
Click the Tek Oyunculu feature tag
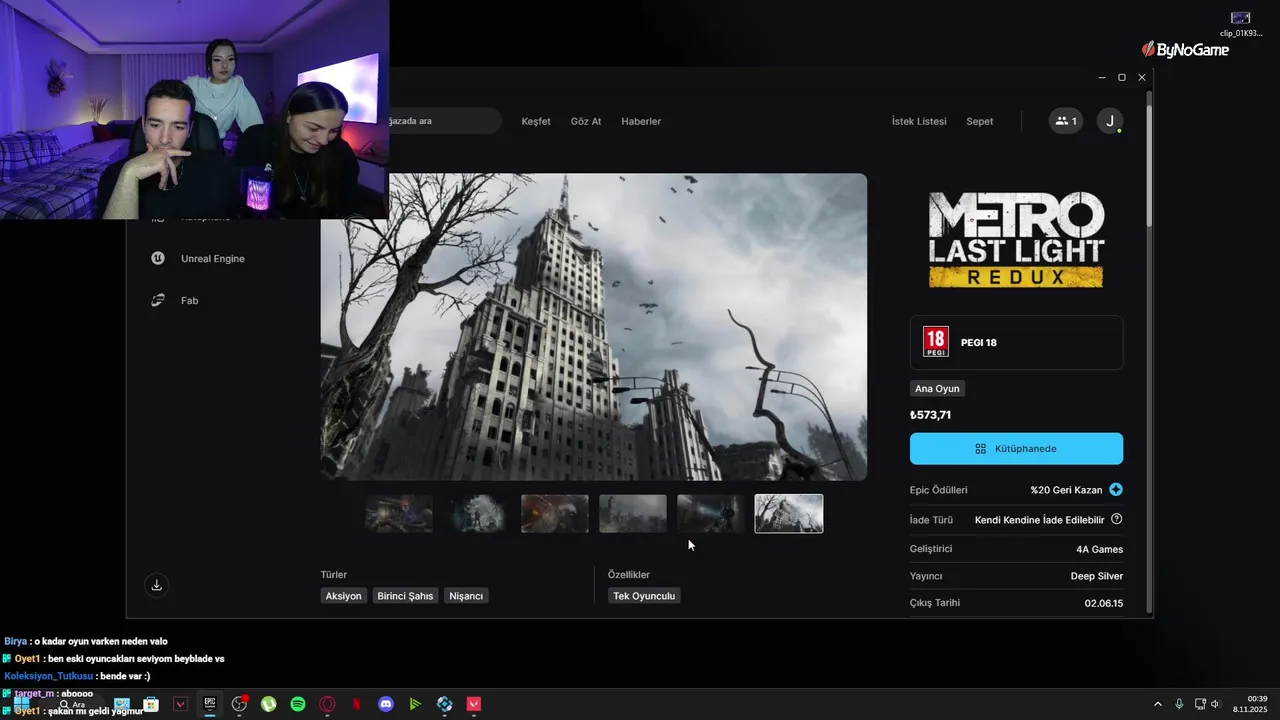[644, 596]
